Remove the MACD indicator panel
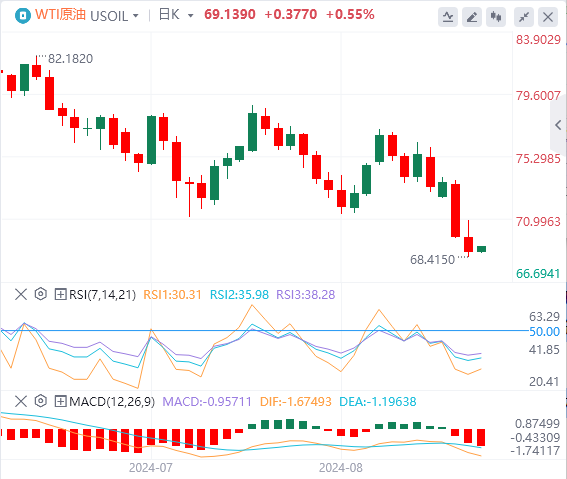567x479 pixels. pyautogui.click(x=21, y=401)
